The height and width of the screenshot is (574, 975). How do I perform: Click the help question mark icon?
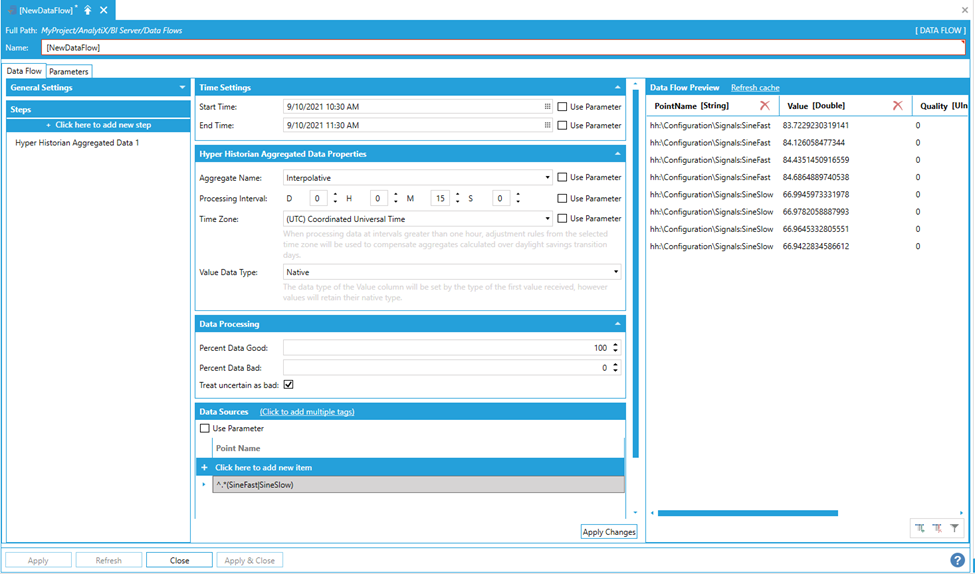pyautogui.click(x=957, y=560)
